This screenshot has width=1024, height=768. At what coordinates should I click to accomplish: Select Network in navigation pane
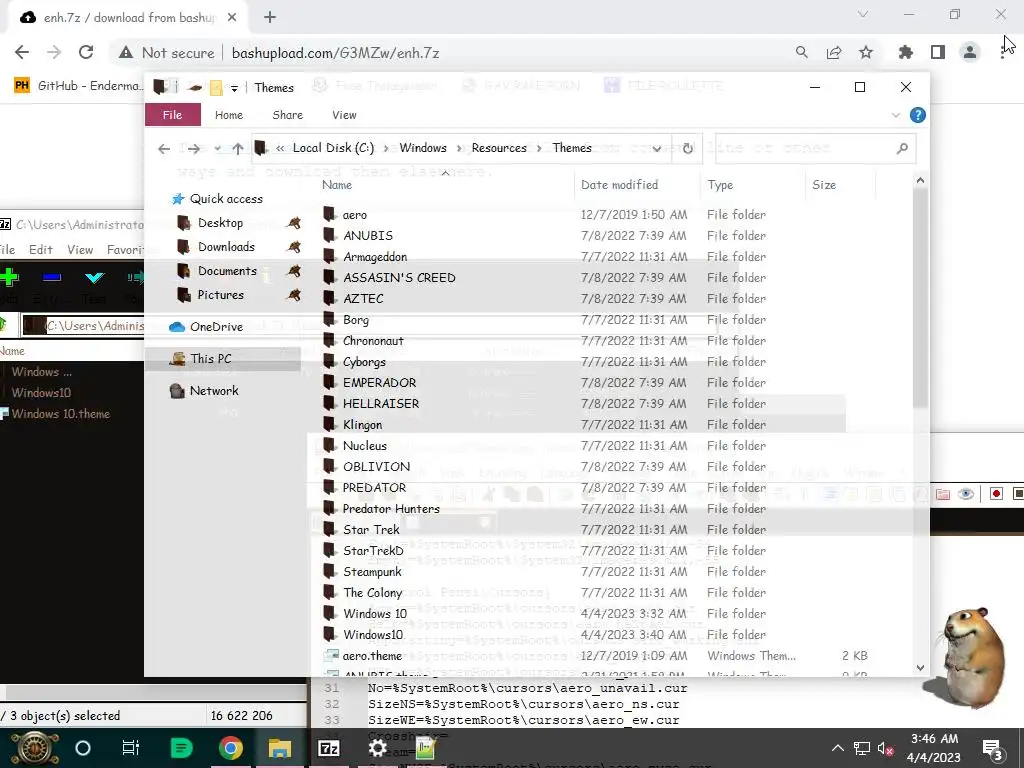click(x=214, y=391)
